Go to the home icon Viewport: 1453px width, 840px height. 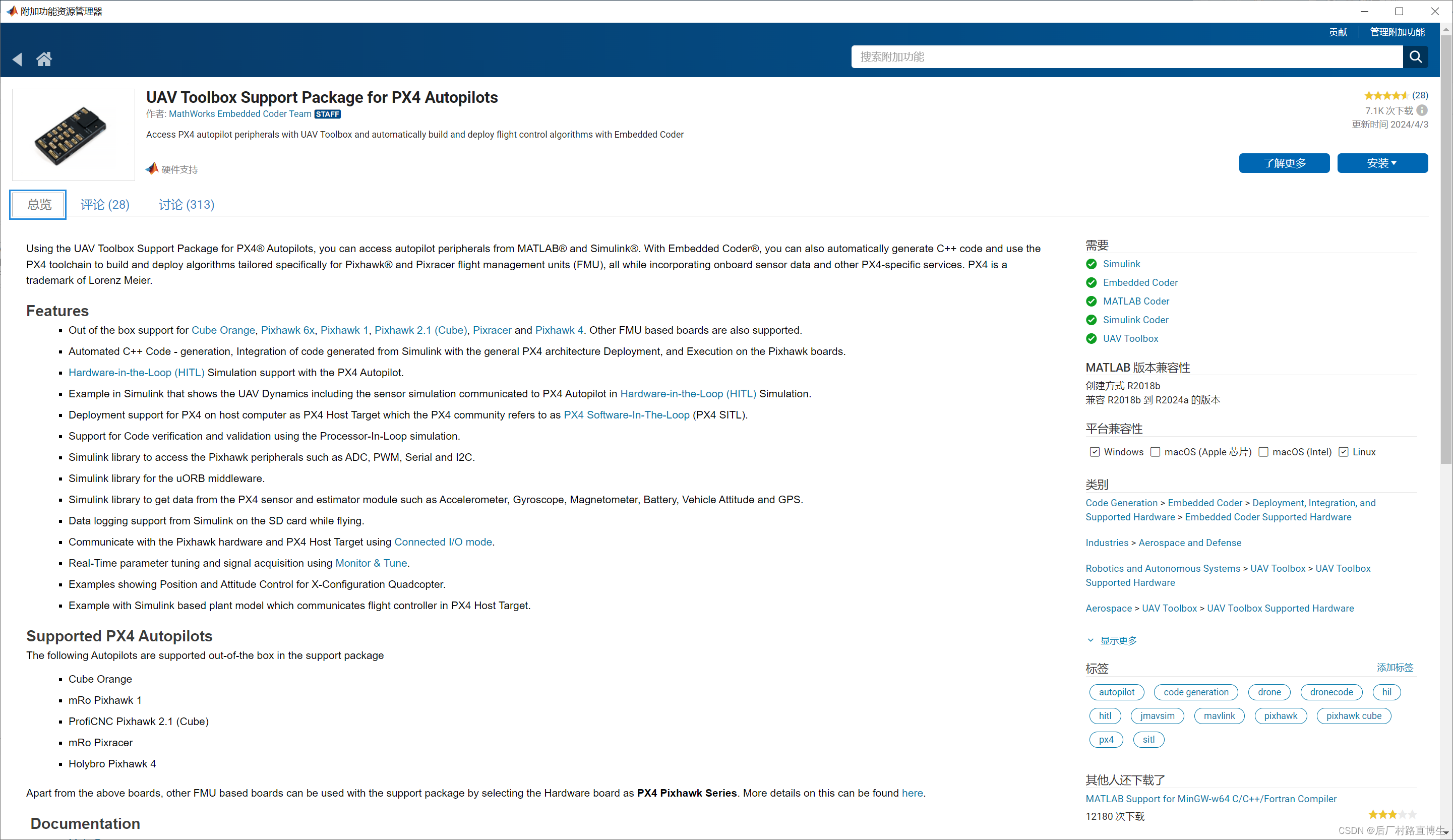44,59
